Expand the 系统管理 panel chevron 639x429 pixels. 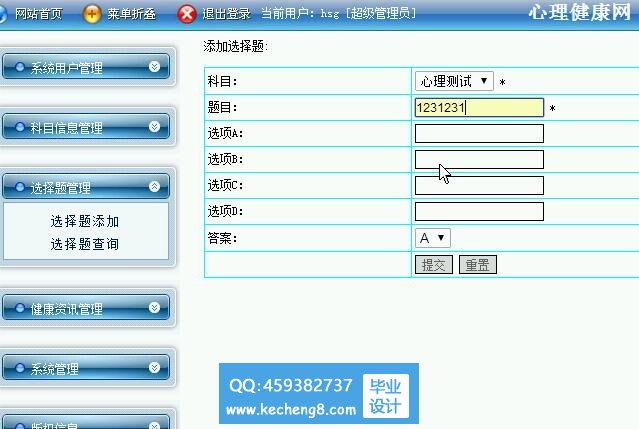point(154,367)
